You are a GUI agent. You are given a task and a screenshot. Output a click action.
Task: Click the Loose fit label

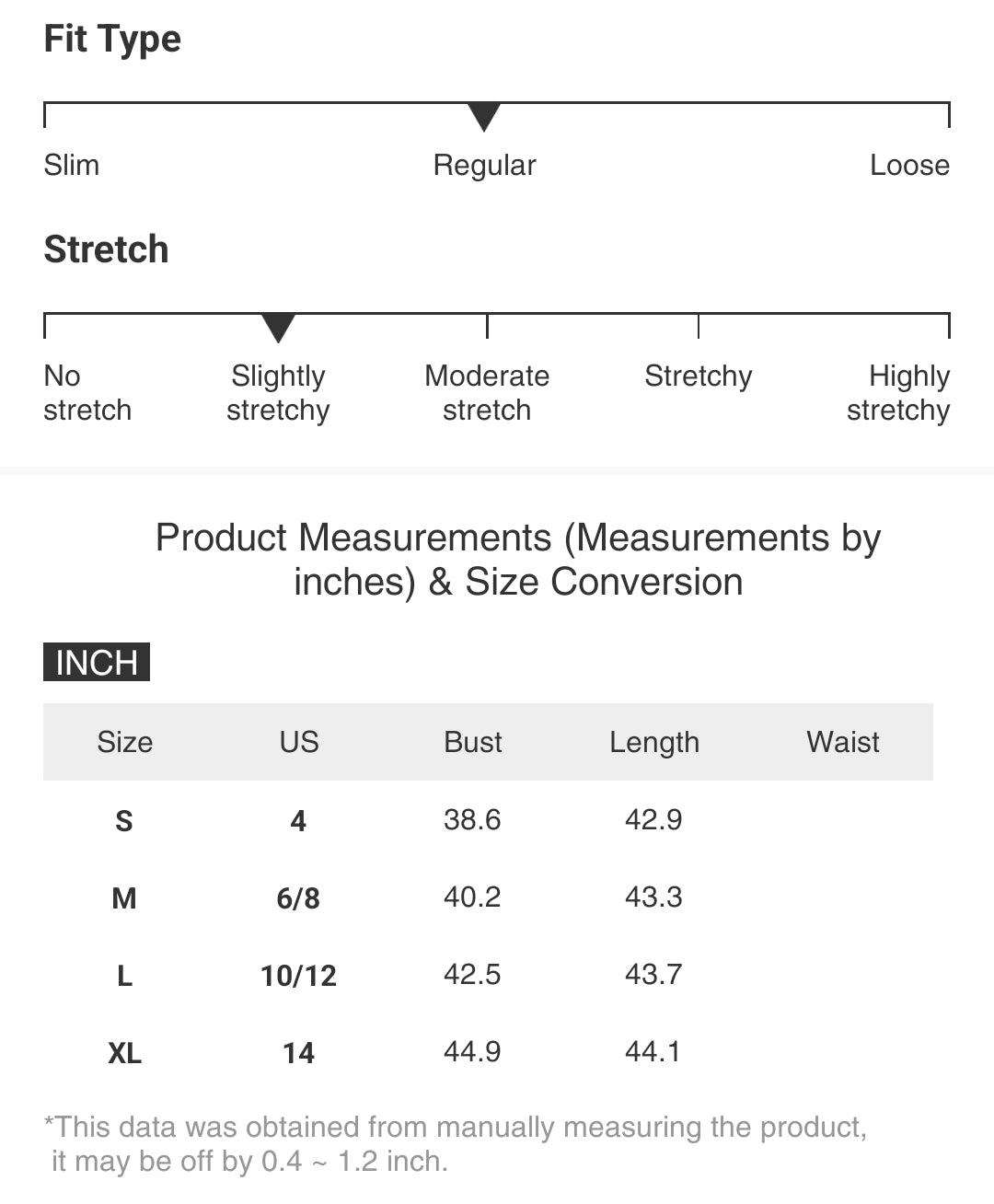click(909, 166)
